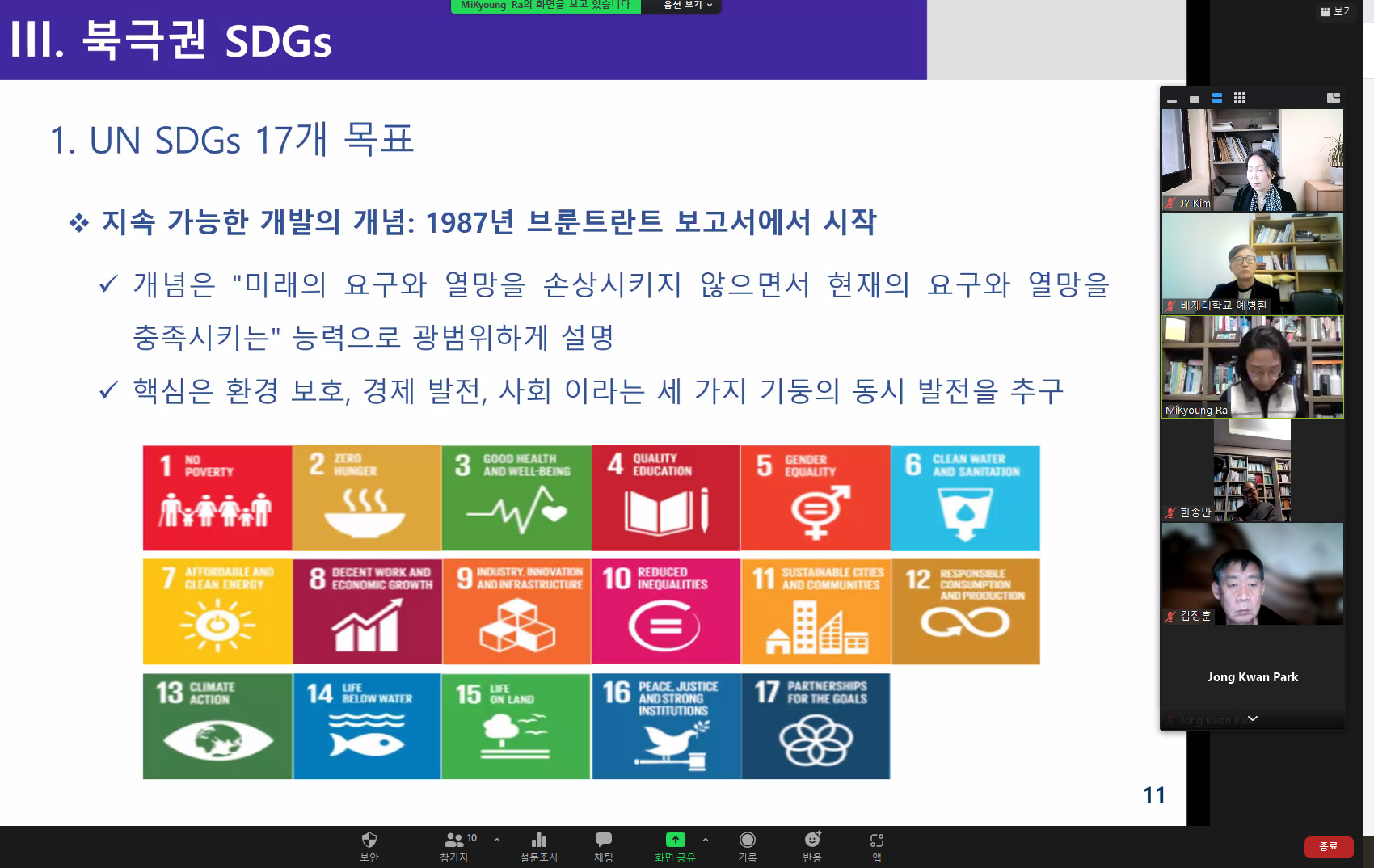Switch video panel to grid view
Screen dimensions: 1374x868
[x=1240, y=99]
